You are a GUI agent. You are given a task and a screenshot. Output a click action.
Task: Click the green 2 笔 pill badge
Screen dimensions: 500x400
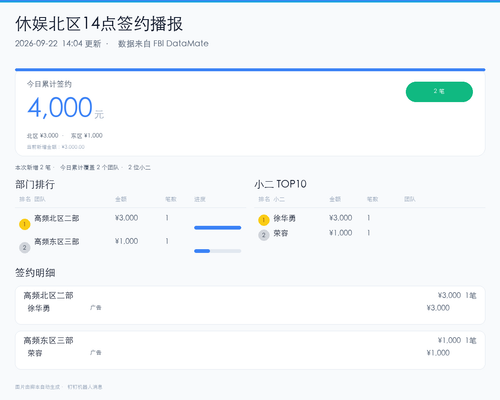coord(439,92)
